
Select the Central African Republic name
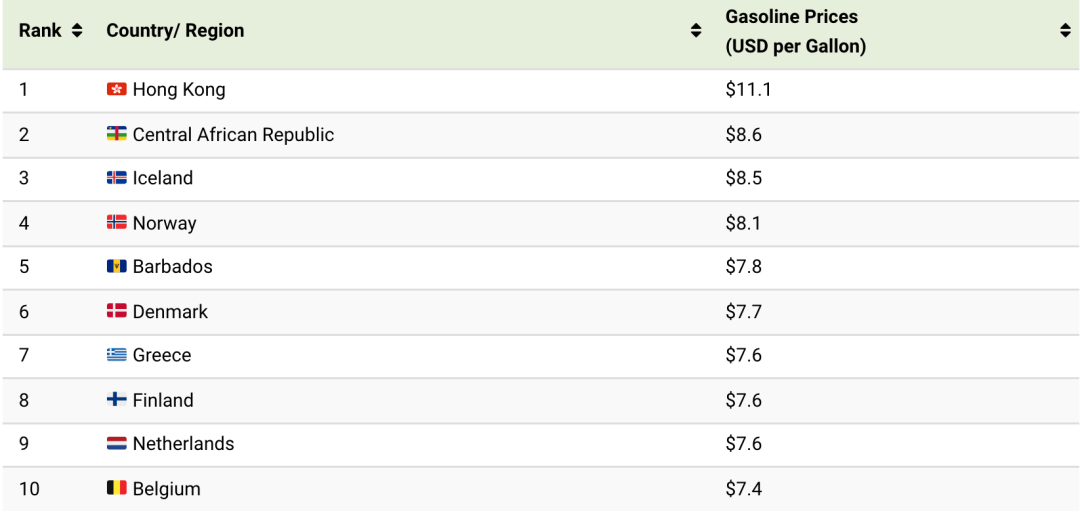tap(233, 134)
